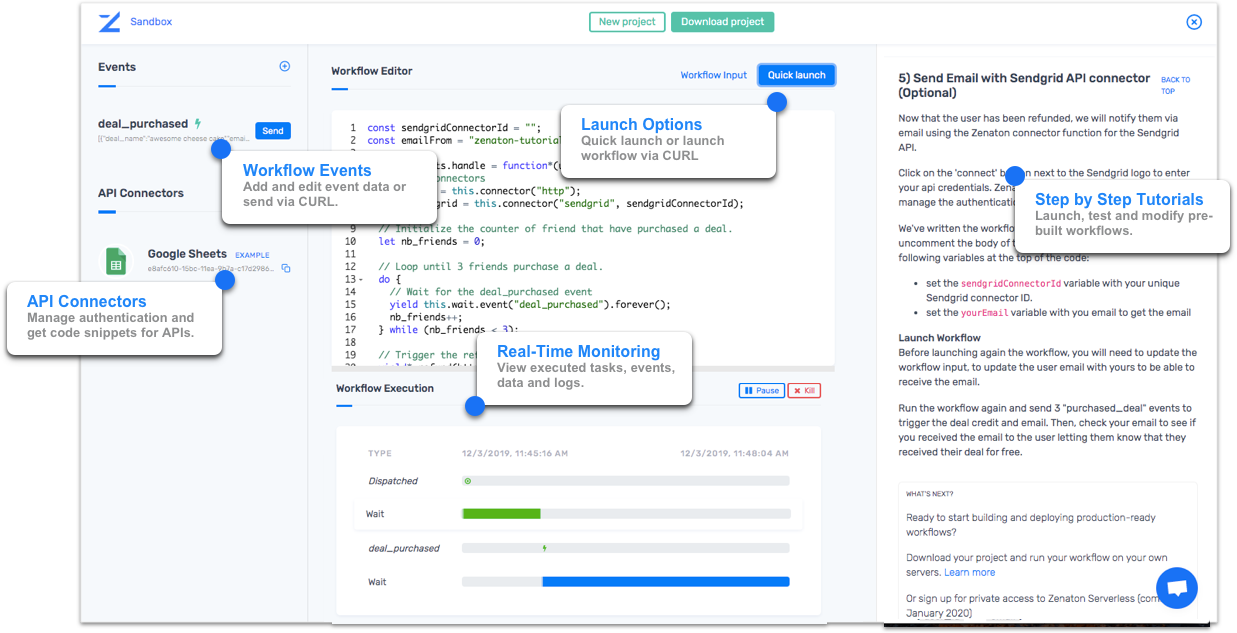Screen dimensions: 1237x633
Task: Close the sandbox with X icon
Action: tap(1194, 22)
